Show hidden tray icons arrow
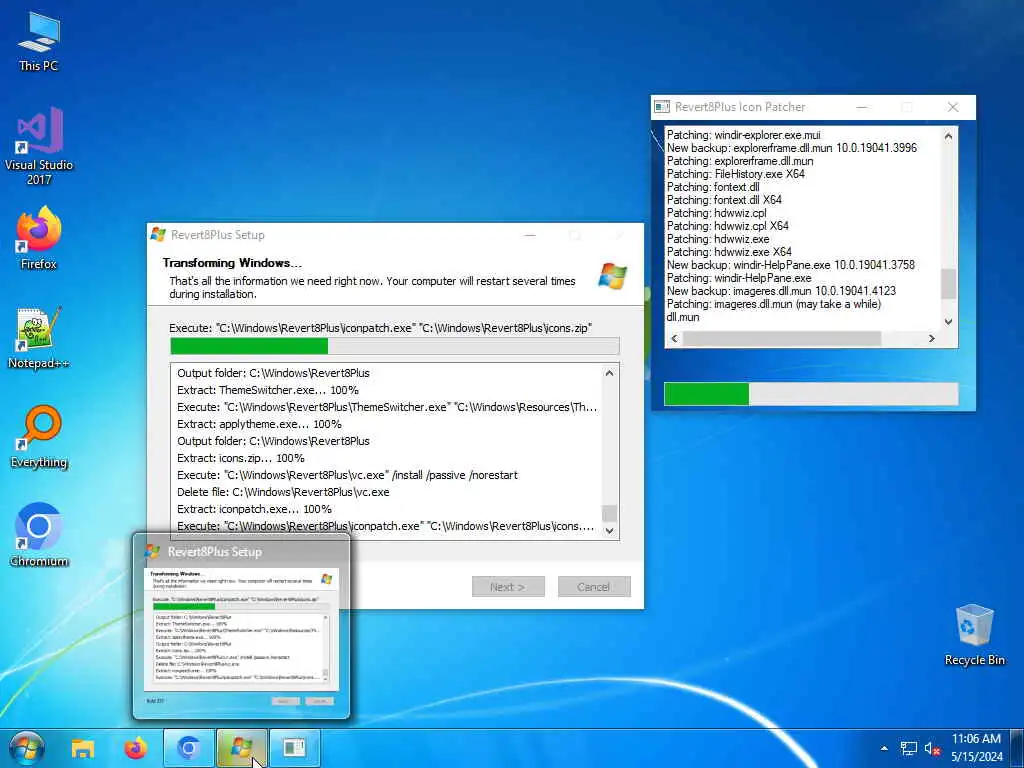 pyautogui.click(x=884, y=748)
